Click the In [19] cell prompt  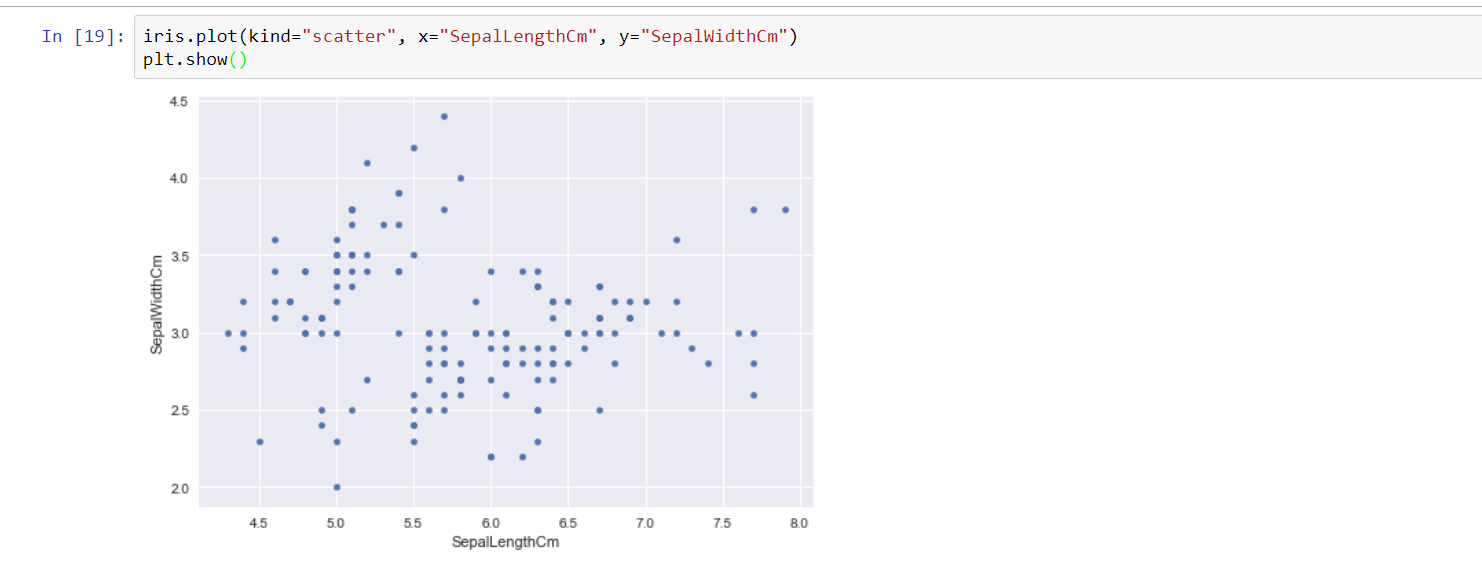coord(83,37)
